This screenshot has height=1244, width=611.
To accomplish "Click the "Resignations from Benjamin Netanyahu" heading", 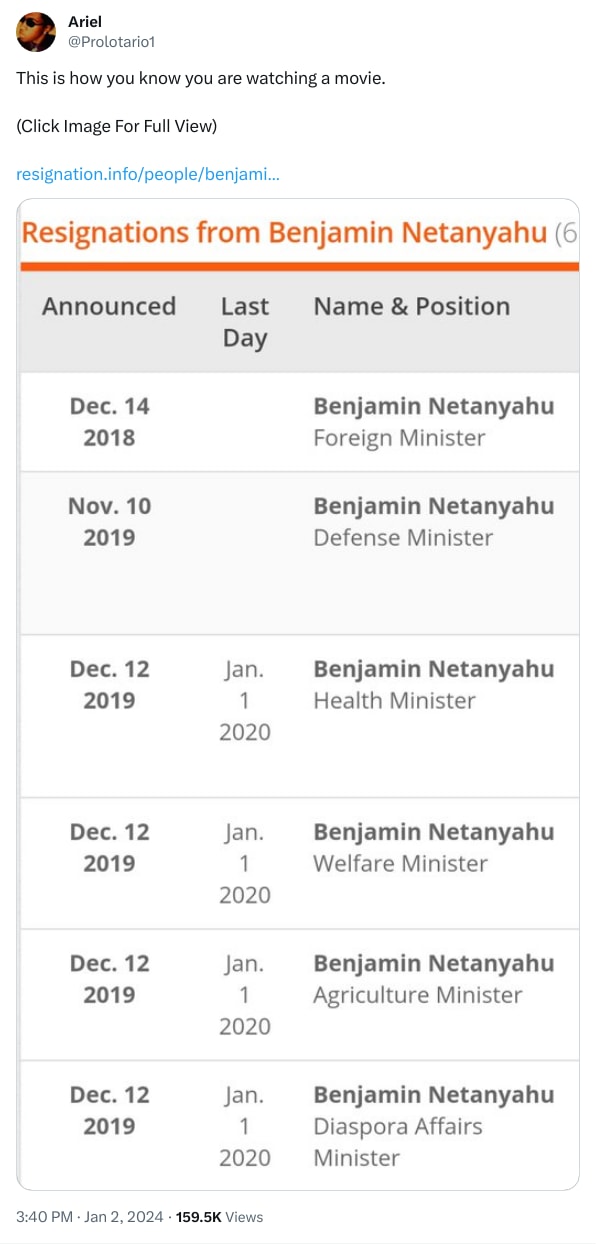I will click(x=285, y=233).
